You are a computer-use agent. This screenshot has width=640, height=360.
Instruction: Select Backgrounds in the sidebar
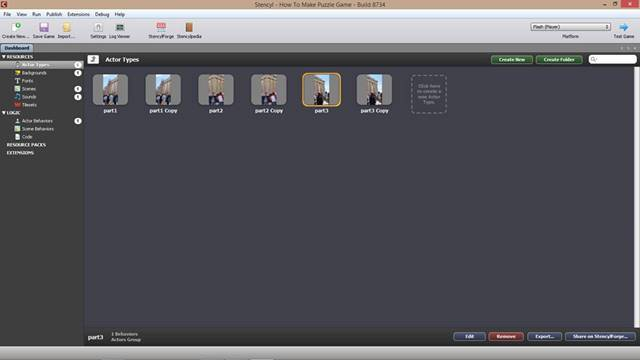(x=34, y=73)
